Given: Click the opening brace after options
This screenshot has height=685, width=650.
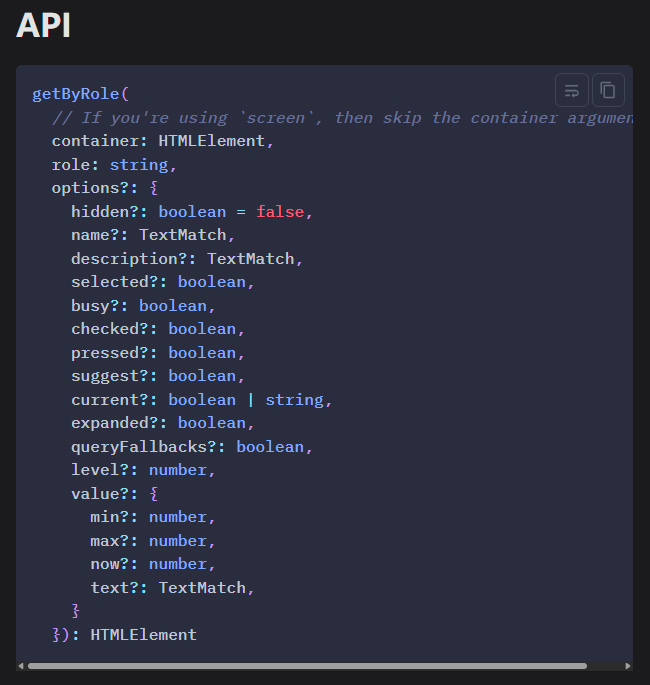Looking at the screenshot, I should click(154, 188).
